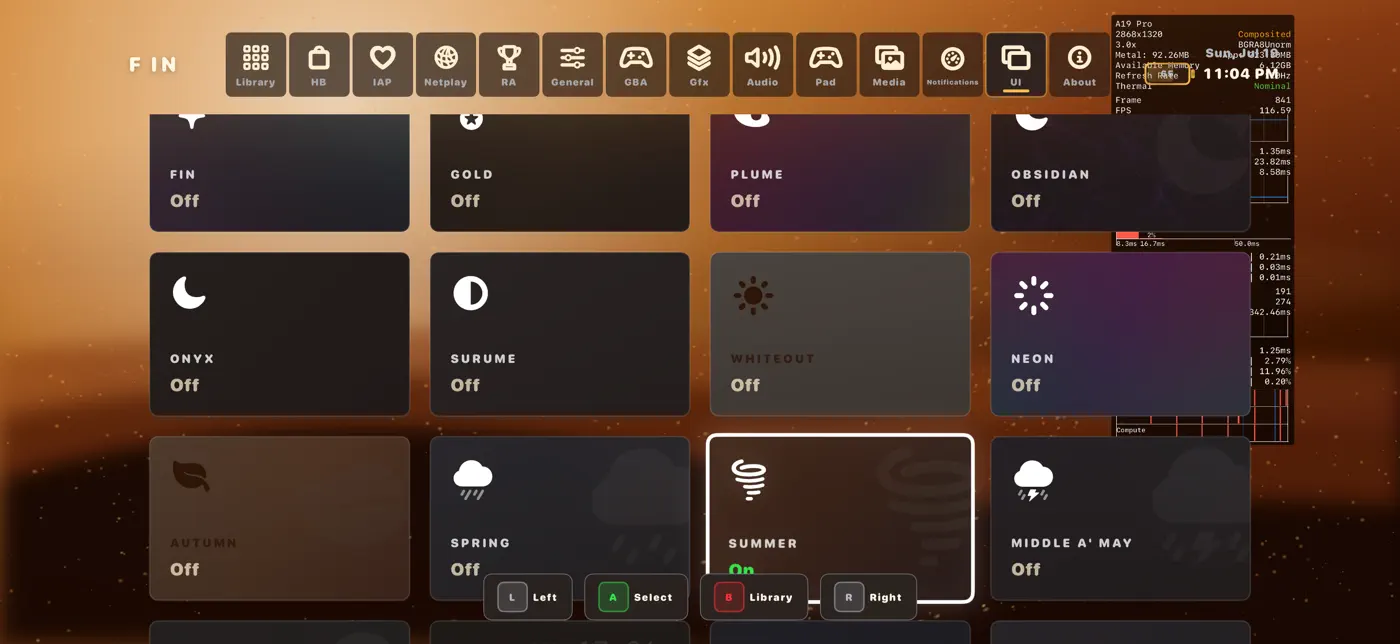Click the FPS readout in overlay

click(1203, 110)
